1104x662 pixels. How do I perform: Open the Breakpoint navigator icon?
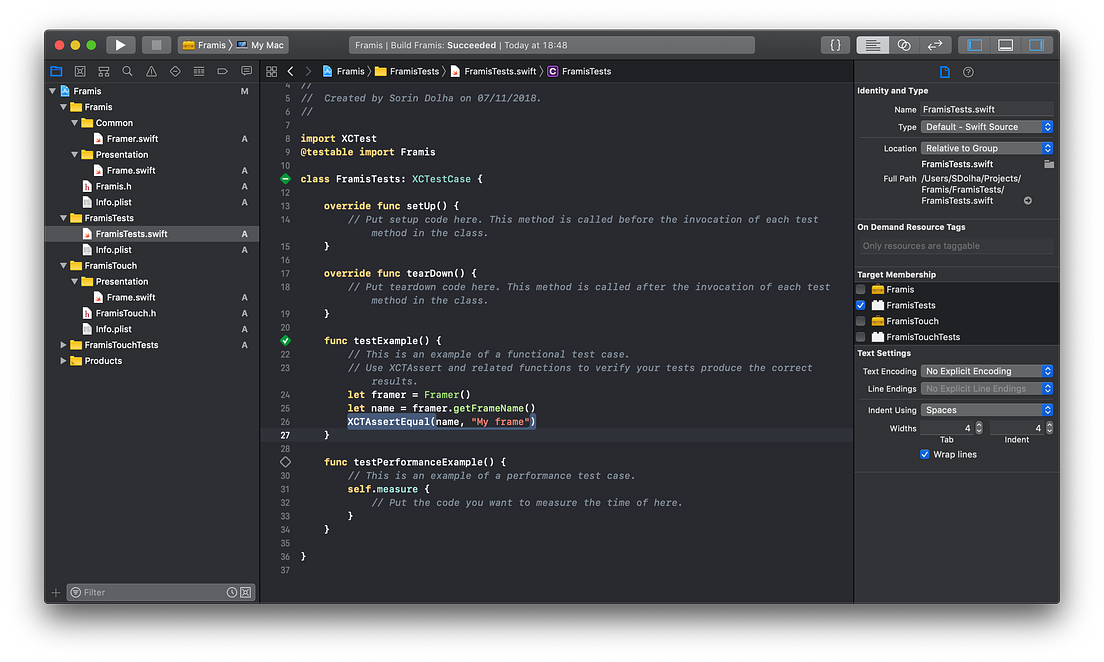pyautogui.click(x=223, y=71)
